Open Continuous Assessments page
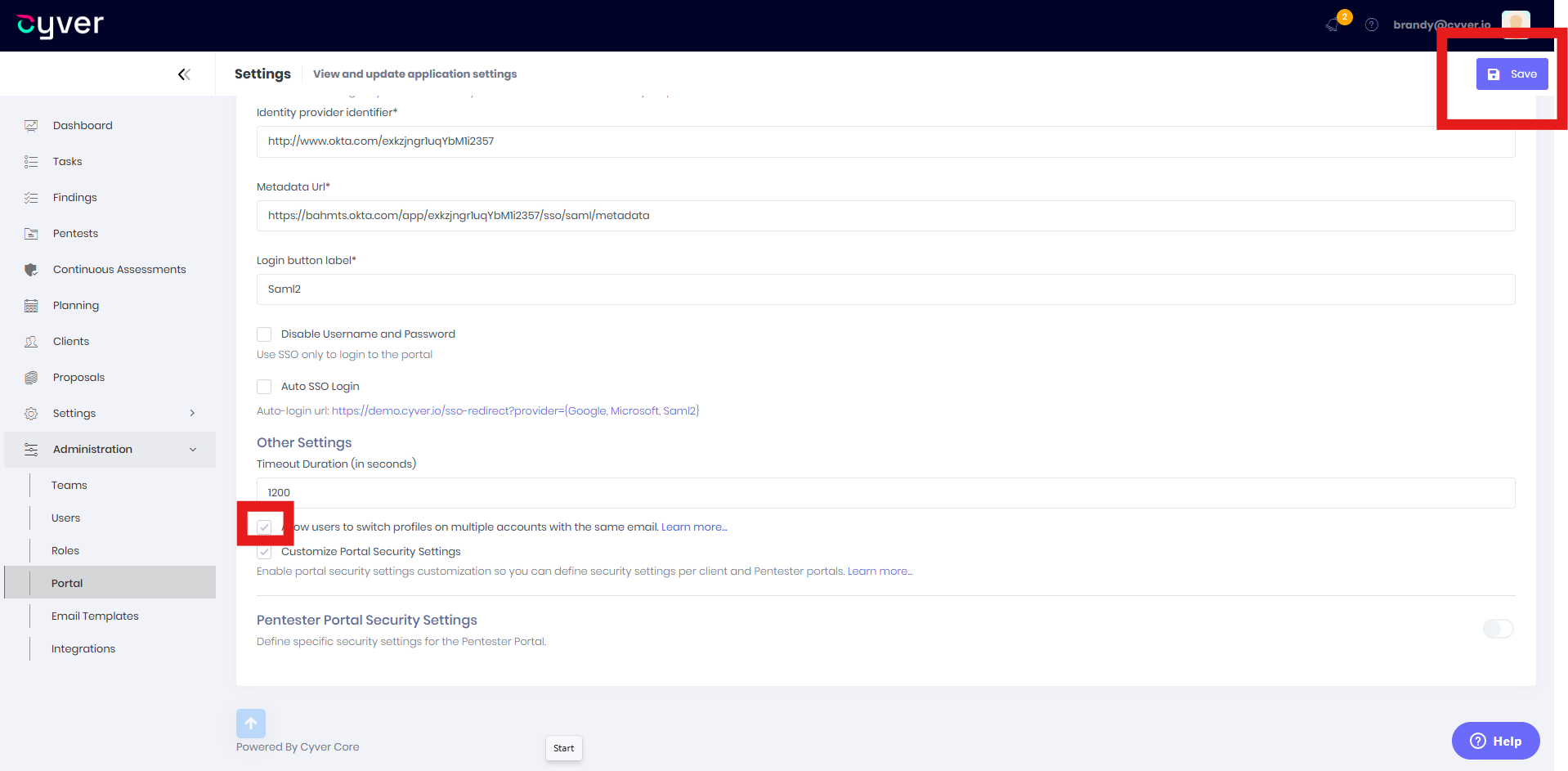The width and height of the screenshot is (1568, 771). coord(119,269)
